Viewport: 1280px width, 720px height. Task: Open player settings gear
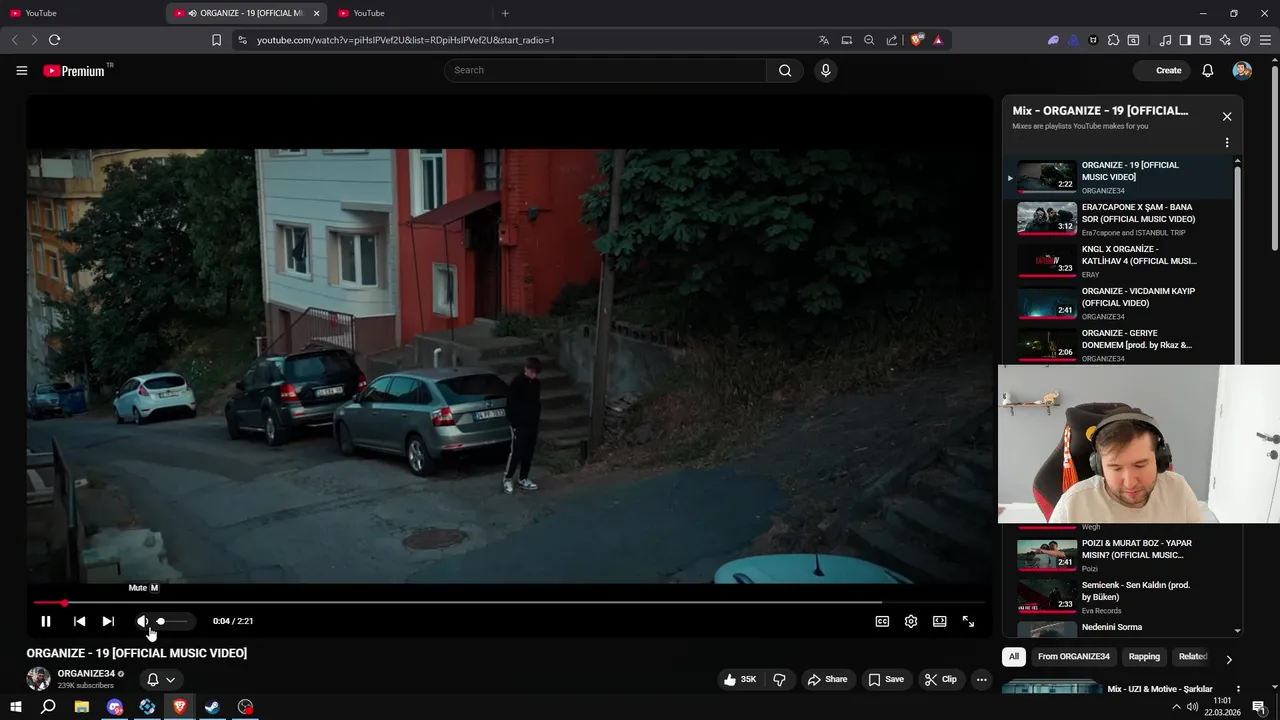pos(911,621)
